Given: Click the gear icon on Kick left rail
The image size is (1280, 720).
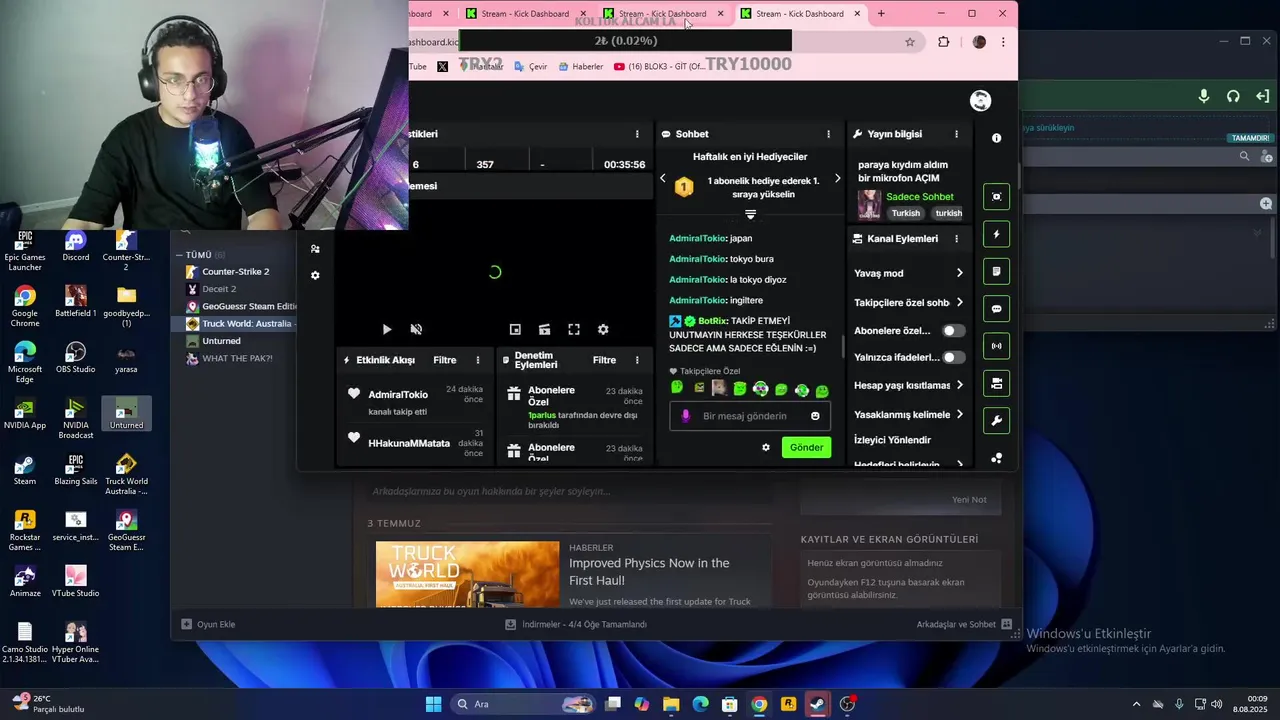Looking at the screenshot, I should coord(315,275).
